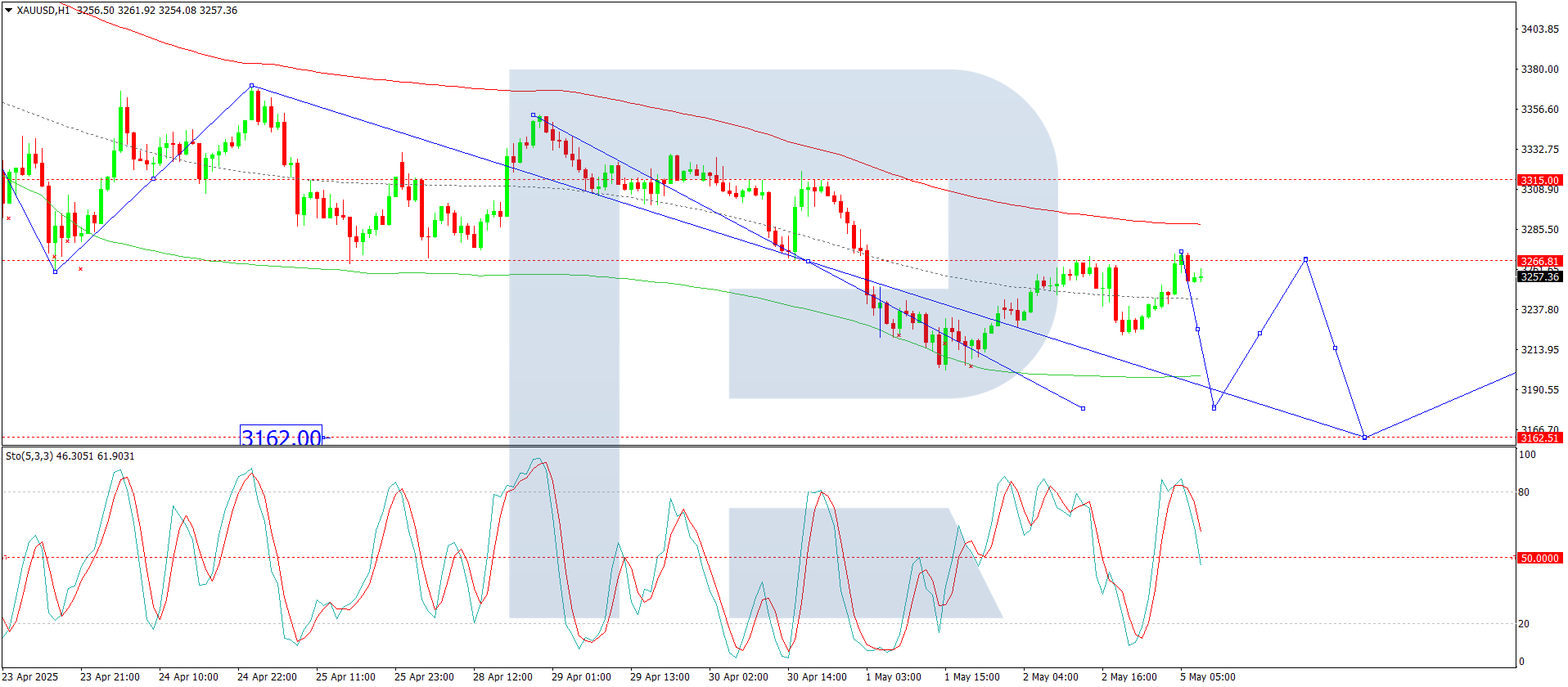Click the 1 May 03:00 time label
This screenshot has height=687, width=1568.
tap(894, 676)
